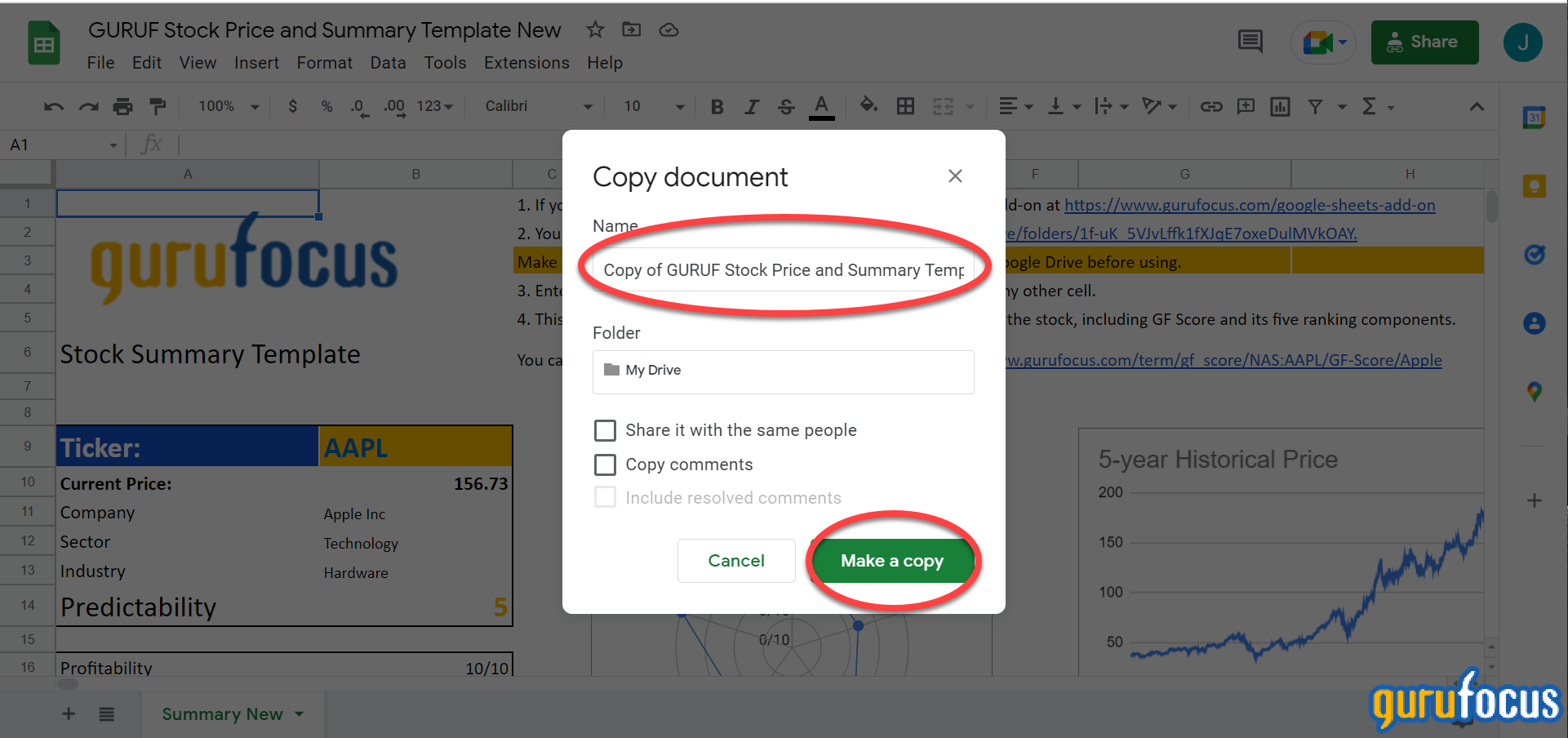Open vertical align dropdown
This screenshot has width=1568, height=738.
coord(1064,106)
